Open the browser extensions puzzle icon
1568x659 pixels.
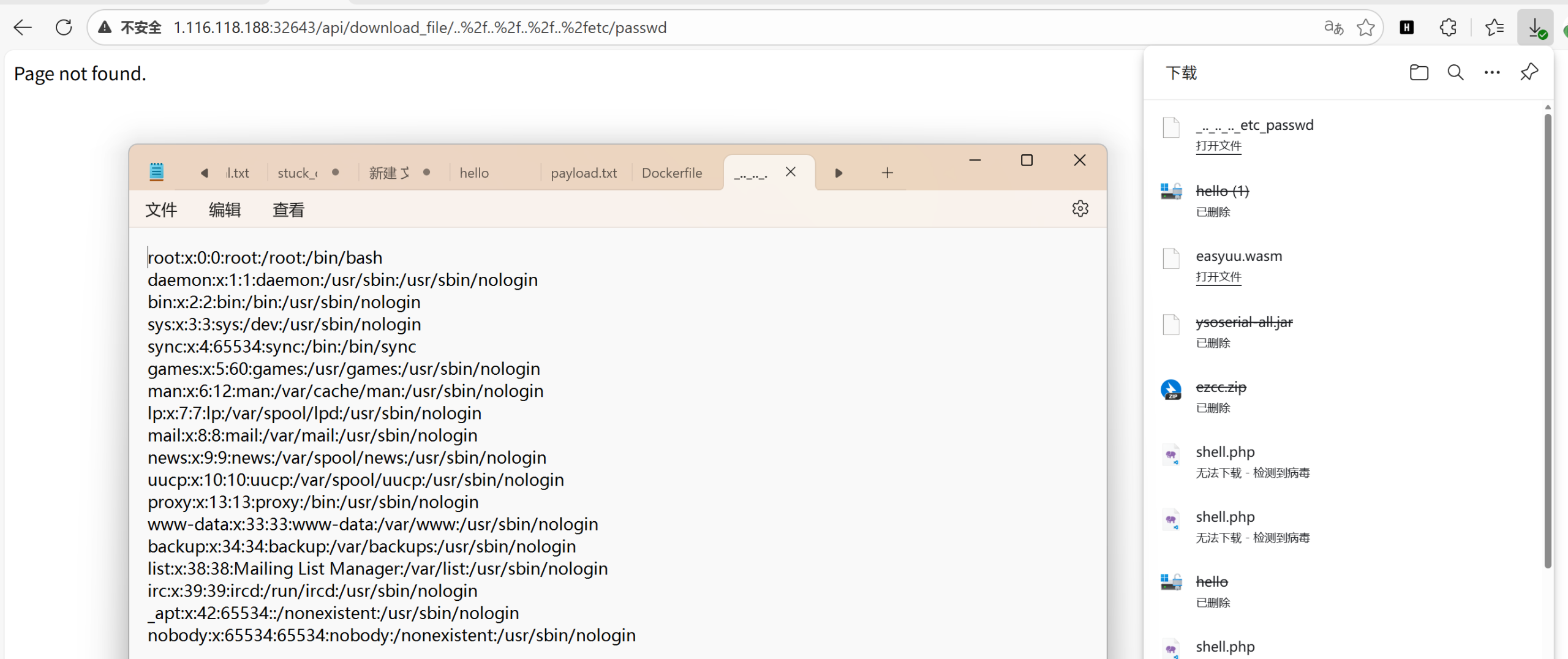tap(1448, 28)
